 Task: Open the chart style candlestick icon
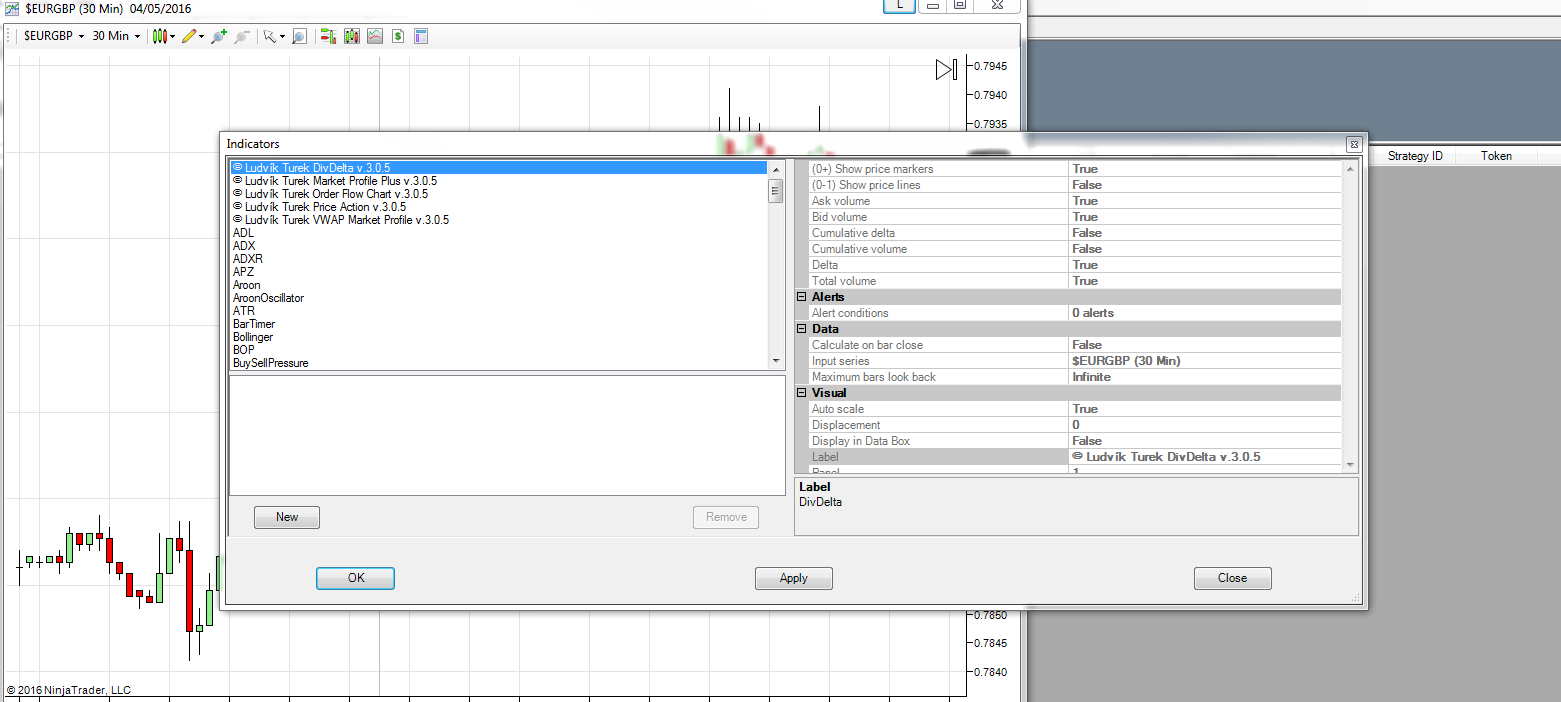[158, 36]
